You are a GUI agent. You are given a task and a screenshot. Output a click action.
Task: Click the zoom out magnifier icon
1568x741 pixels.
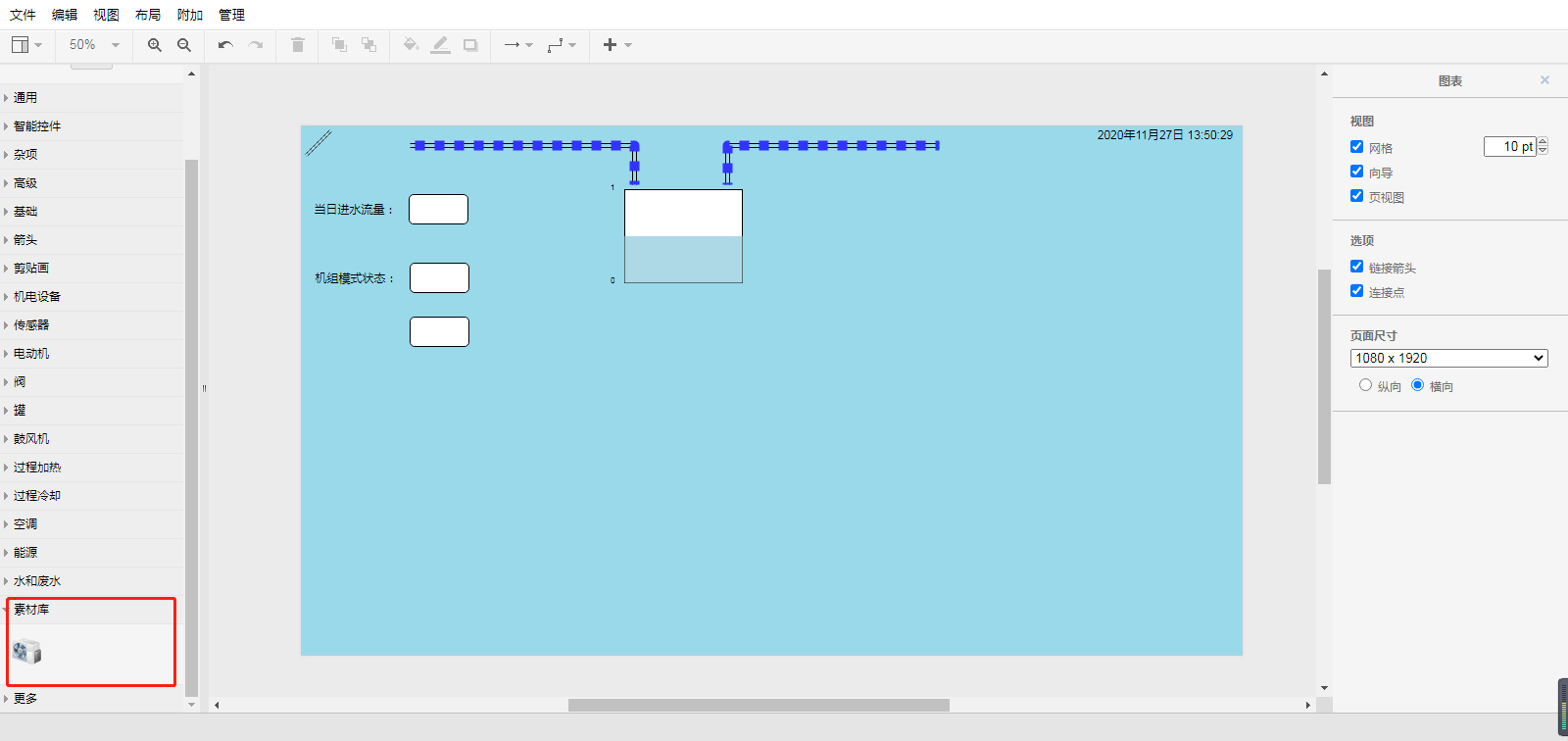click(x=184, y=45)
